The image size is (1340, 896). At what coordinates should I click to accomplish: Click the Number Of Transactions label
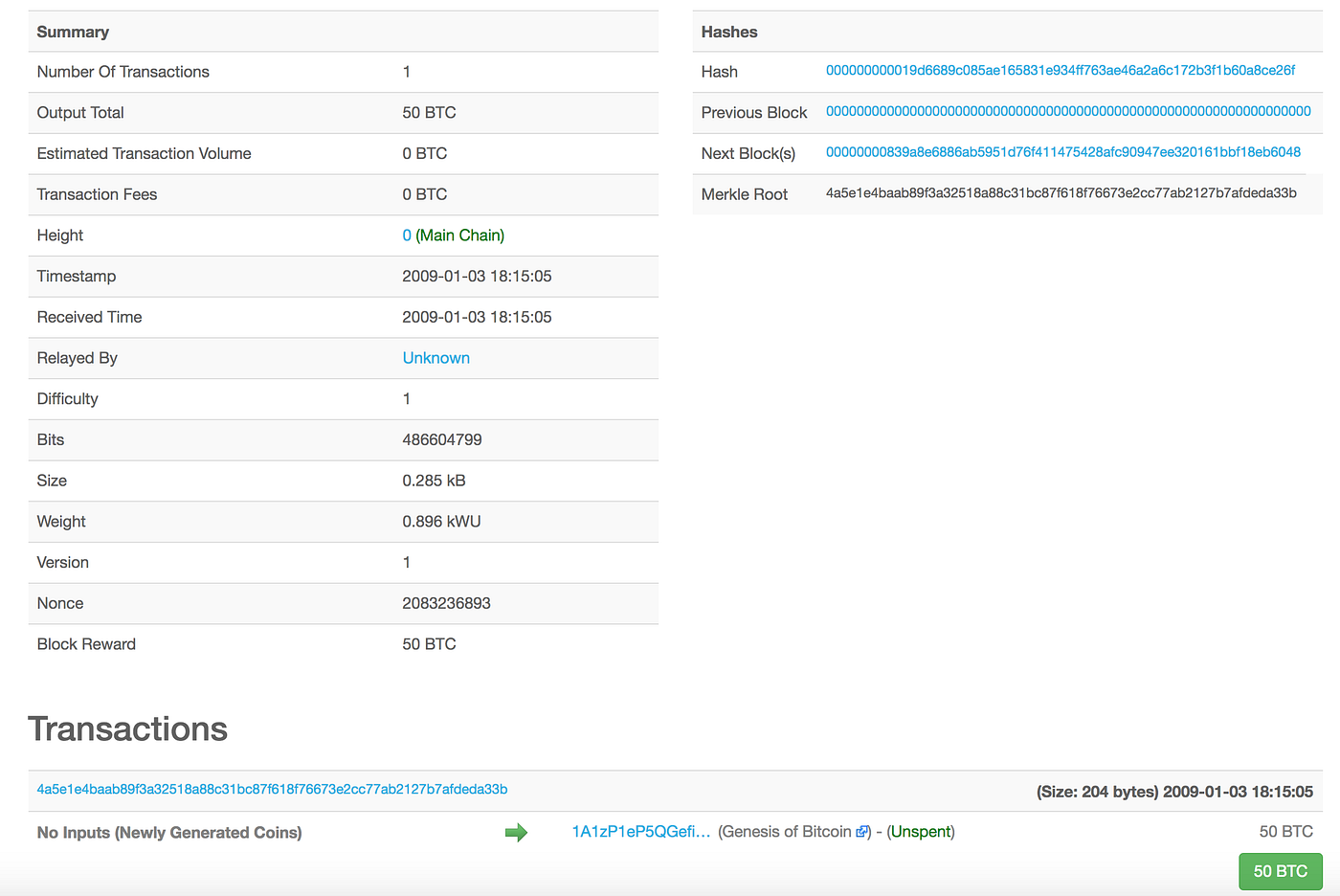[x=123, y=72]
